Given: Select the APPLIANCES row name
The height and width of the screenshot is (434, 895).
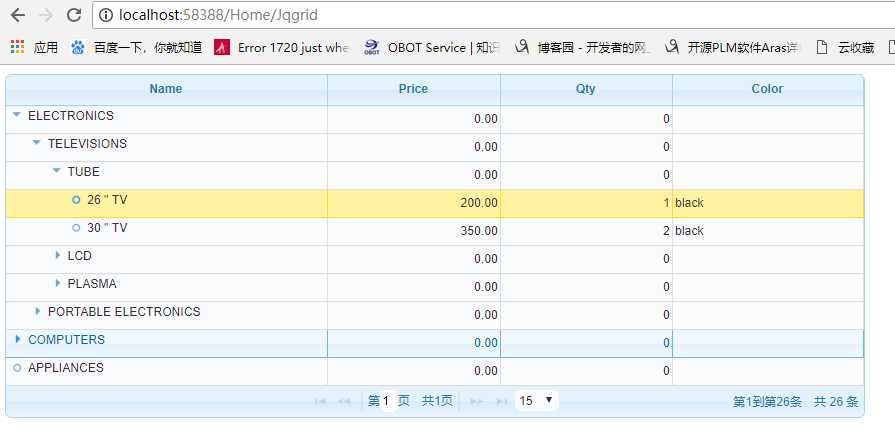Looking at the screenshot, I should (x=66, y=368).
